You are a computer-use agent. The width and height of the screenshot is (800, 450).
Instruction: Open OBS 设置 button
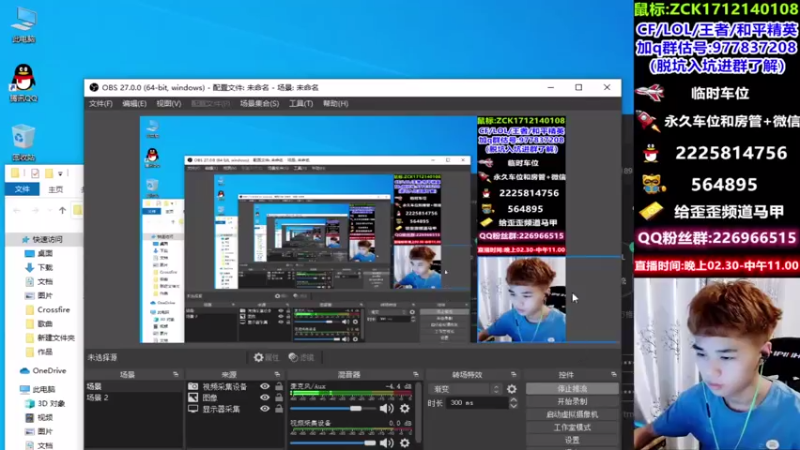pyautogui.click(x=572, y=440)
